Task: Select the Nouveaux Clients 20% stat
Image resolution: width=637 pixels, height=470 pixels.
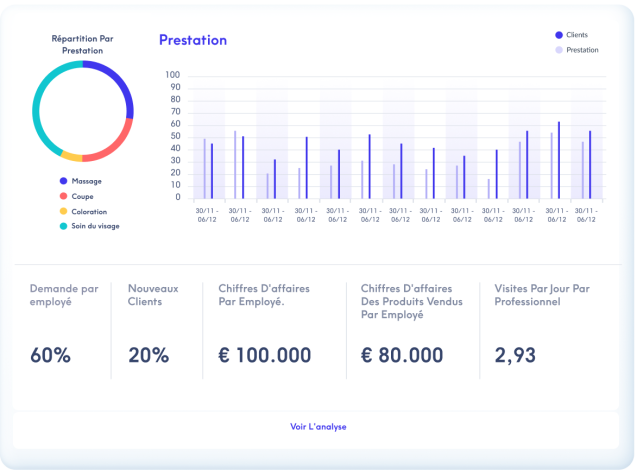Action: pos(148,355)
